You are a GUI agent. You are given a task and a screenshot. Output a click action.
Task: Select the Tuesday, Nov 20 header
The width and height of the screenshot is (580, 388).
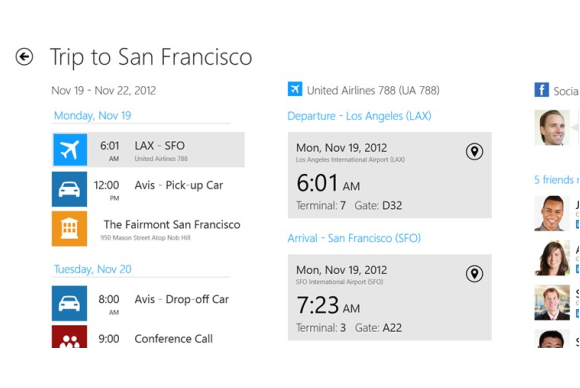[92, 269]
